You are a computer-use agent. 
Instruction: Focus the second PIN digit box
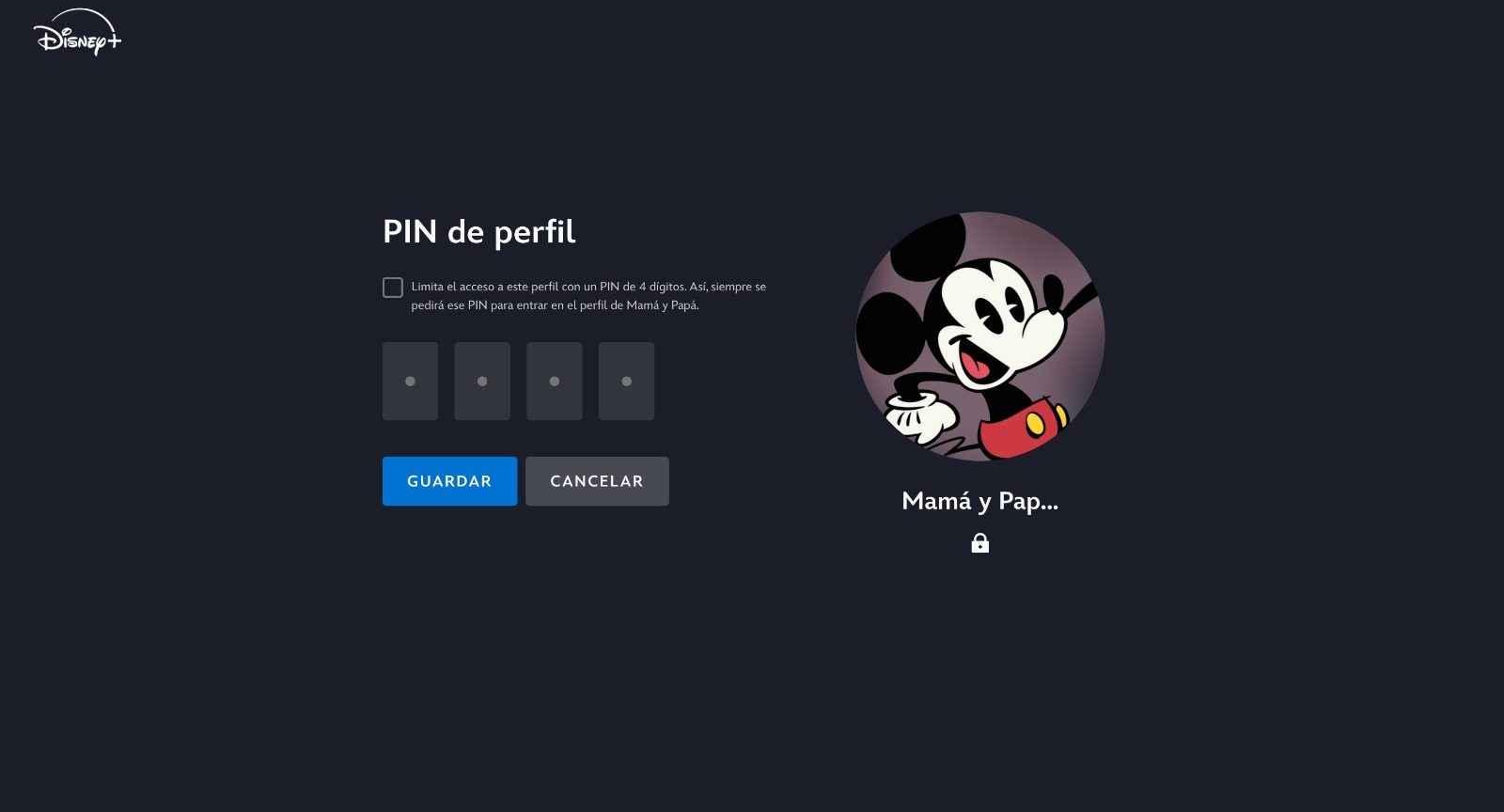[x=482, y=381]
